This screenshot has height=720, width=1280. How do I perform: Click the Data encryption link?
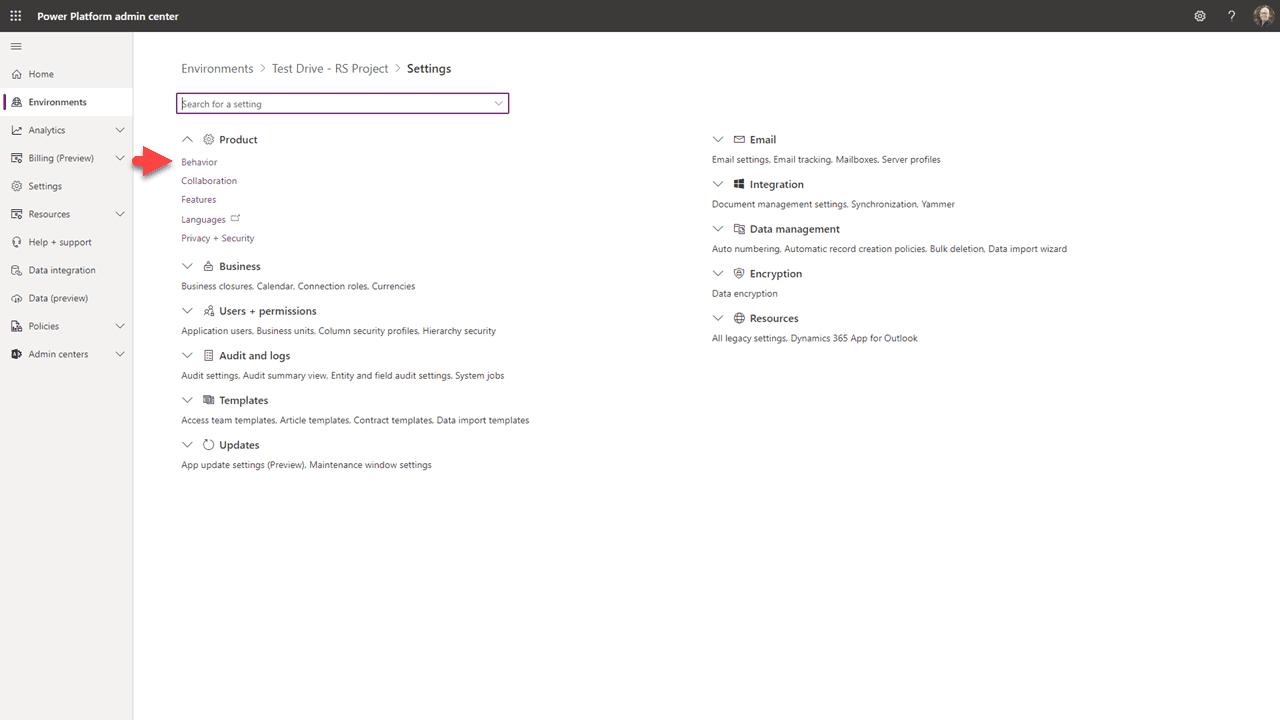pyautogui.click(x=745, y=293)
